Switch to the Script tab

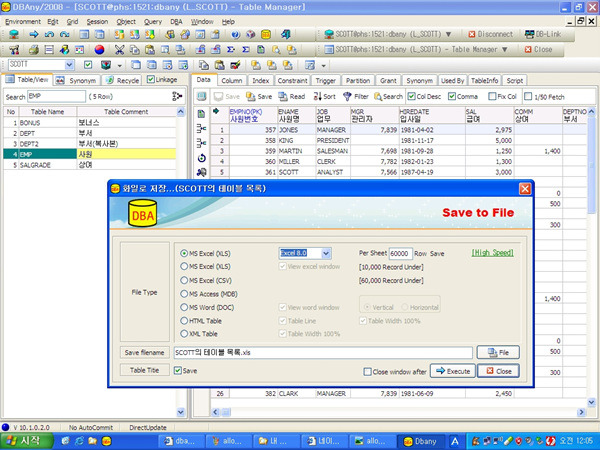click(515, 80)
